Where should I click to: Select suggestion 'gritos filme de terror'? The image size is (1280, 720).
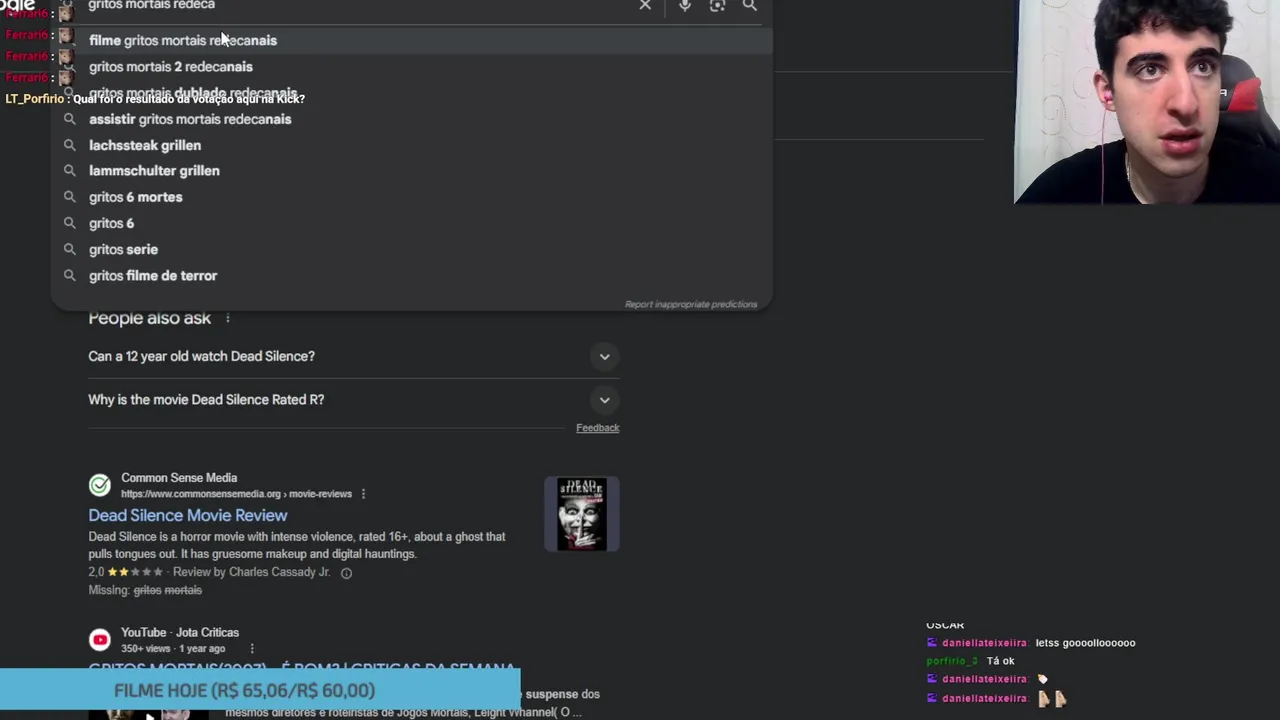click(x=412, y=275)
